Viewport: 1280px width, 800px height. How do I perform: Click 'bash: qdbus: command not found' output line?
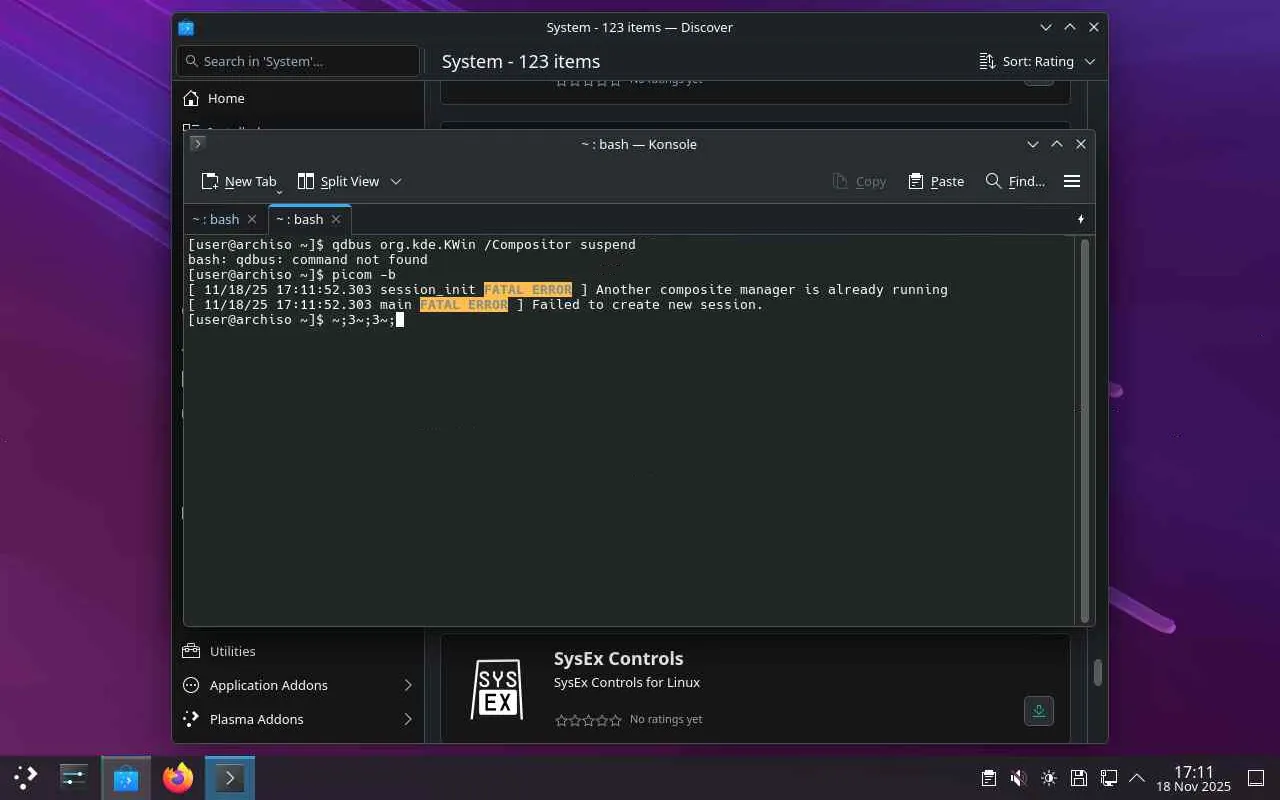[x=308, y=259]
